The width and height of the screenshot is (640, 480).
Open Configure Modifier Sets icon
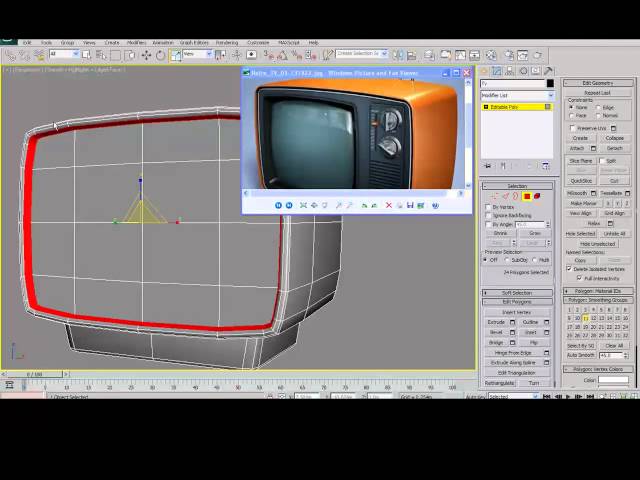pyautogui.click(x=546, y=166)
